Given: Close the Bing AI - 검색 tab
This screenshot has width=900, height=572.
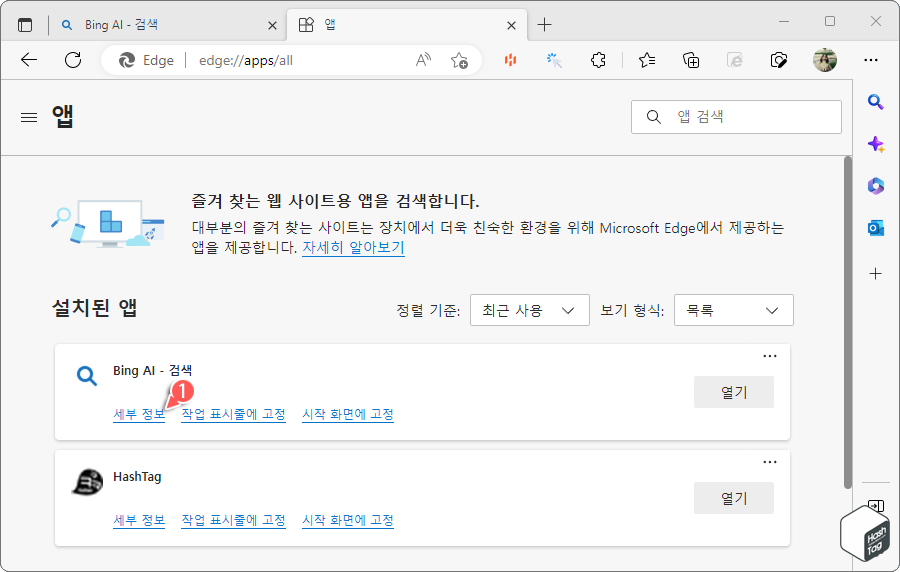Looking at the screenshot, I should (x=273, y=25).
